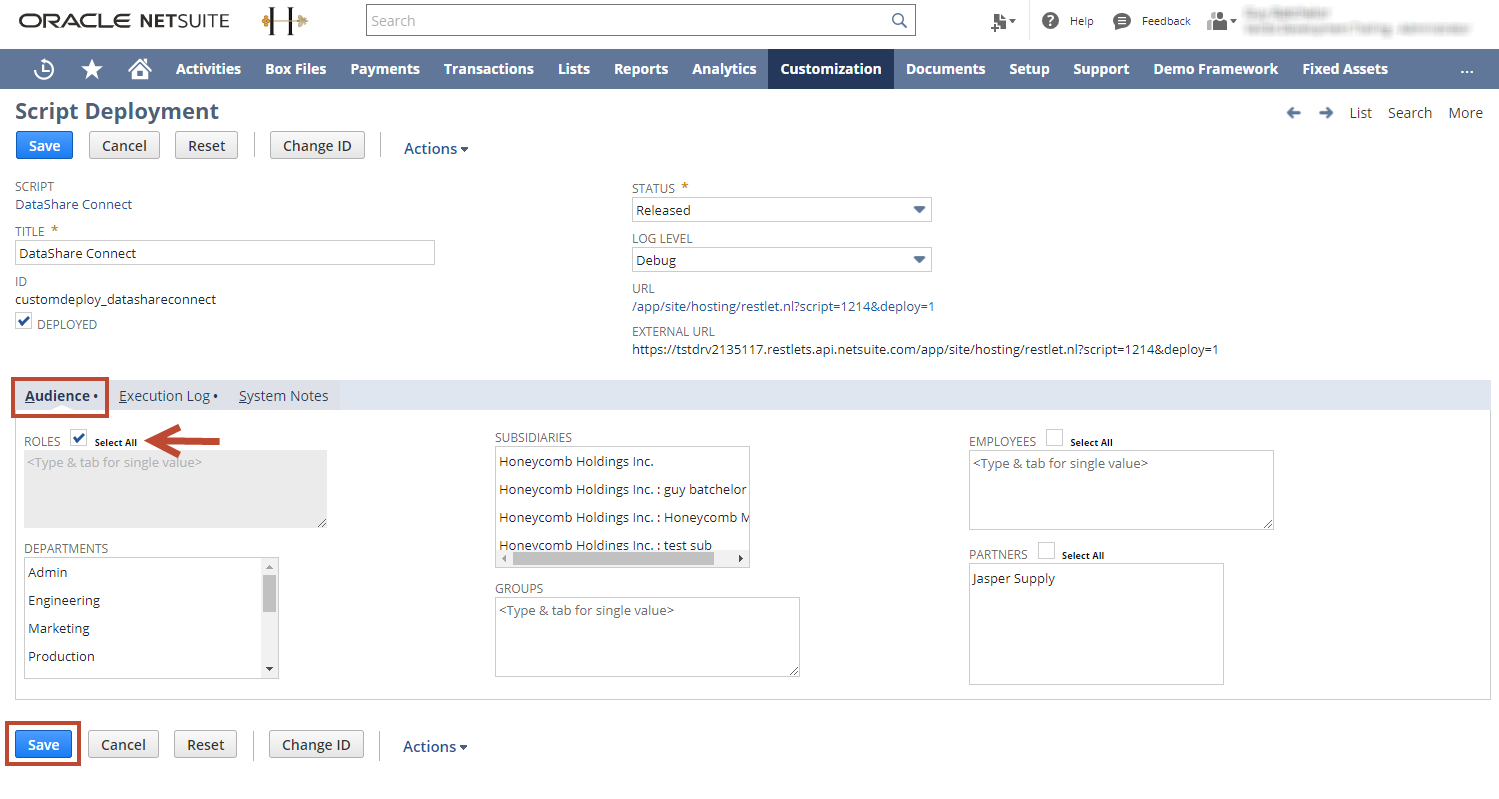Open the Payments menu
Viewport: 1499px width, 799px height.
385,69
